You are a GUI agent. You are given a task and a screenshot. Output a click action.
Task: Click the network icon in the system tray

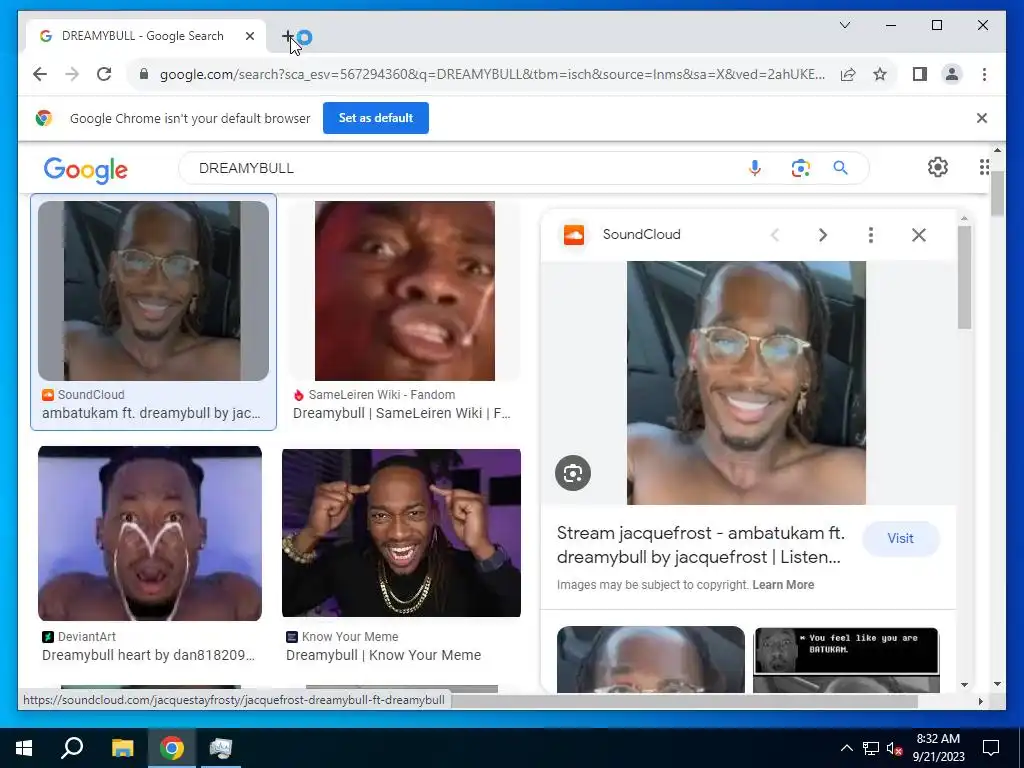(871, 748)
